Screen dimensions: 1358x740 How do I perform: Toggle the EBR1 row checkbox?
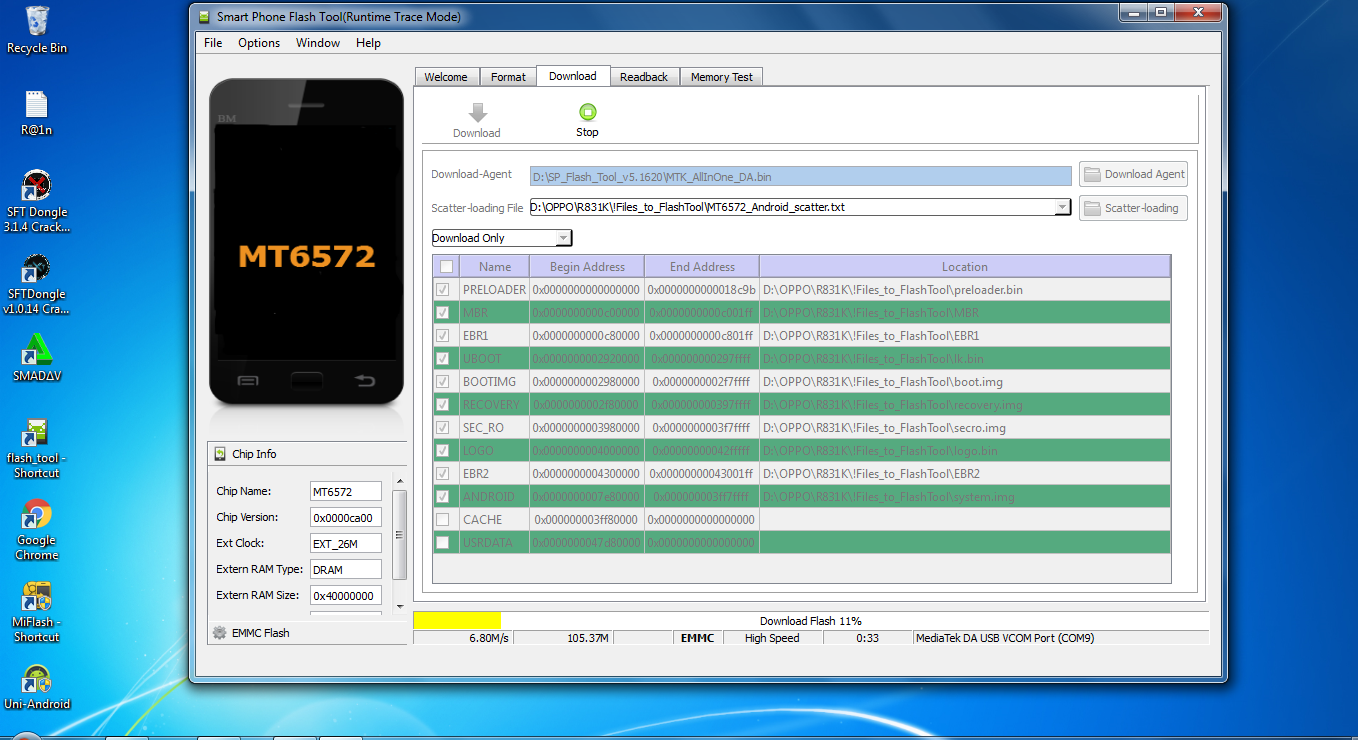coord(442,336)
